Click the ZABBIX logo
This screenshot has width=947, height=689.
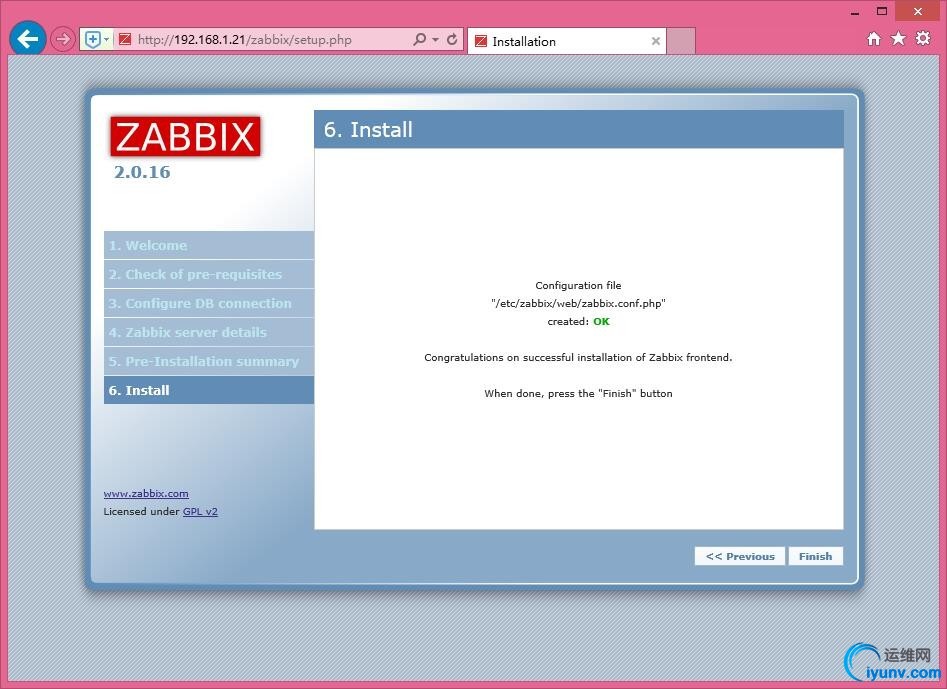click(185, 136)
